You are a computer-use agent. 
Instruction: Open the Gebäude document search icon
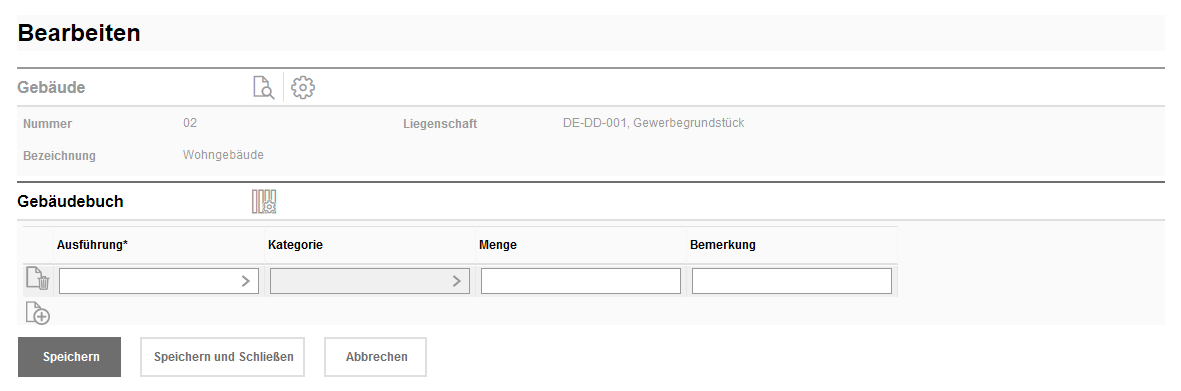(x=264, y=87)
